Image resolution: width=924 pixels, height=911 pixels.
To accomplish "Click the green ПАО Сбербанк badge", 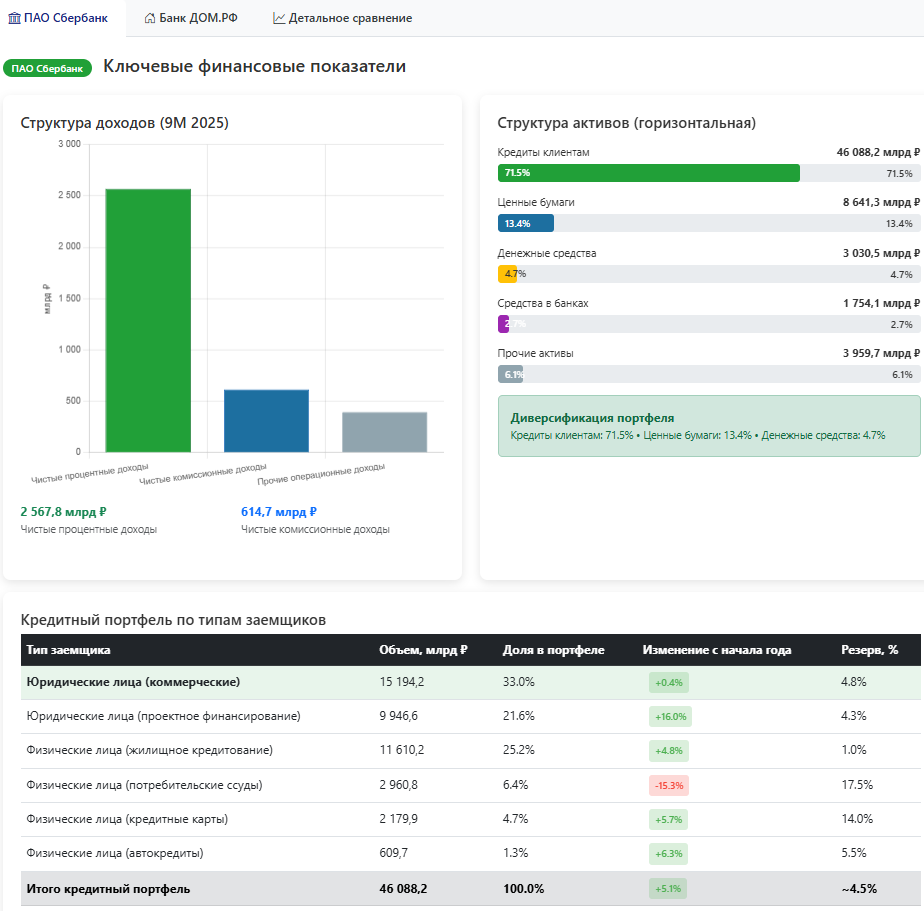I will tap(47, 68).
